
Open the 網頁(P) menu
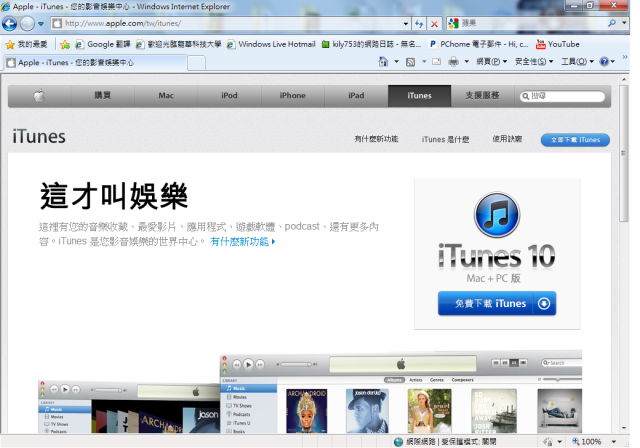click(491, 62)
